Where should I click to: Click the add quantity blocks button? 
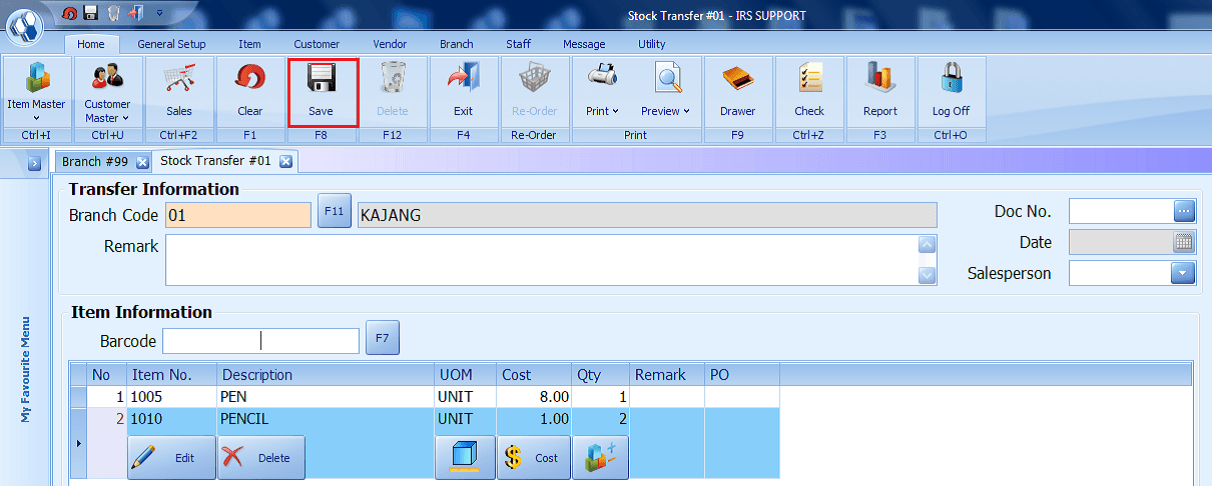(601, 458)
